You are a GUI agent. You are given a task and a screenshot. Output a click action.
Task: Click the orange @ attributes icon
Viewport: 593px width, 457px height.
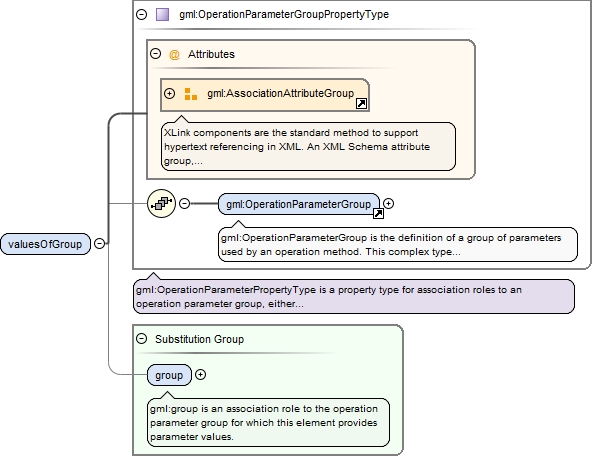tap(174, 54)
